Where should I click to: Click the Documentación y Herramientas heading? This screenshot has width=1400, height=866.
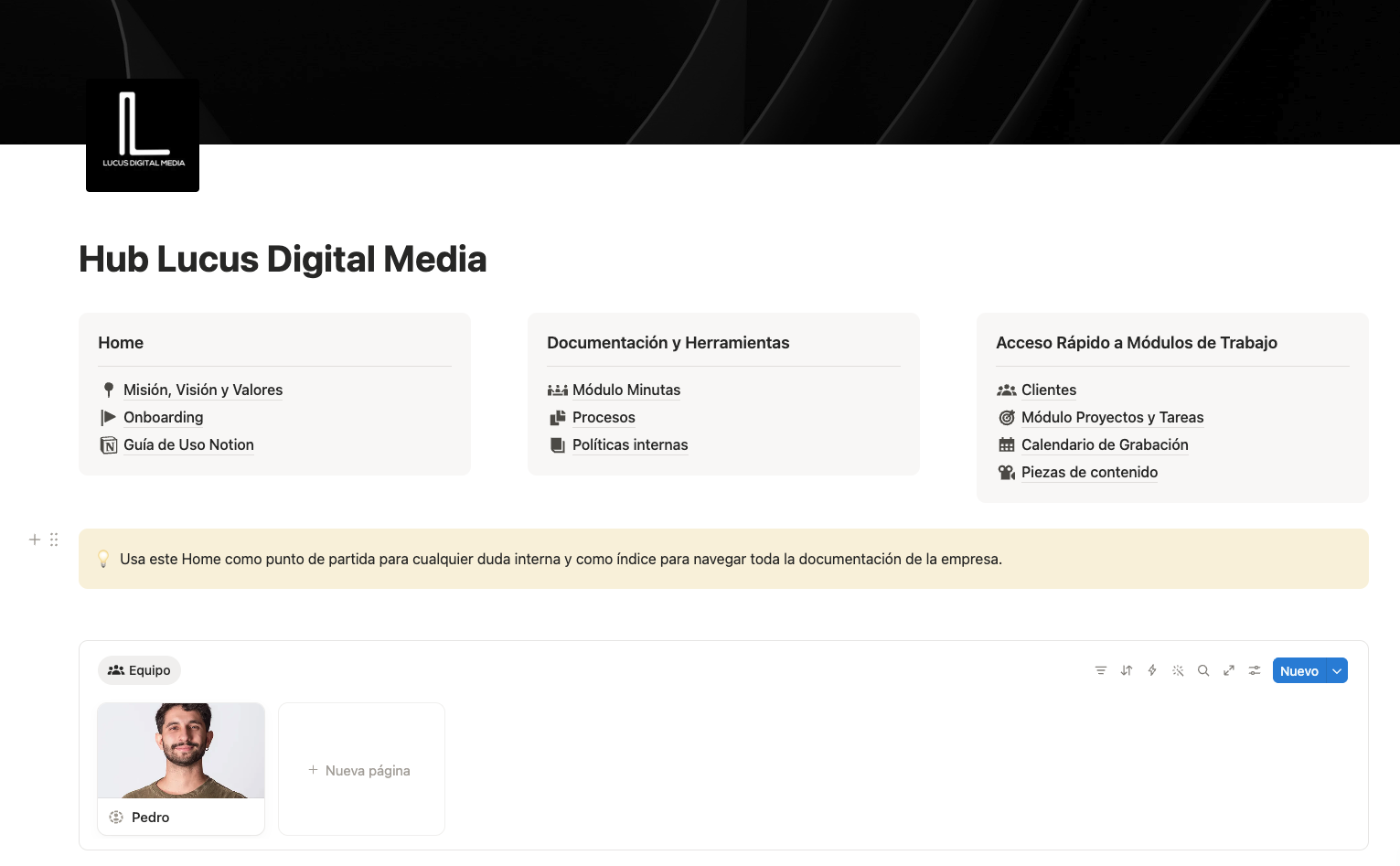(668, 343)
